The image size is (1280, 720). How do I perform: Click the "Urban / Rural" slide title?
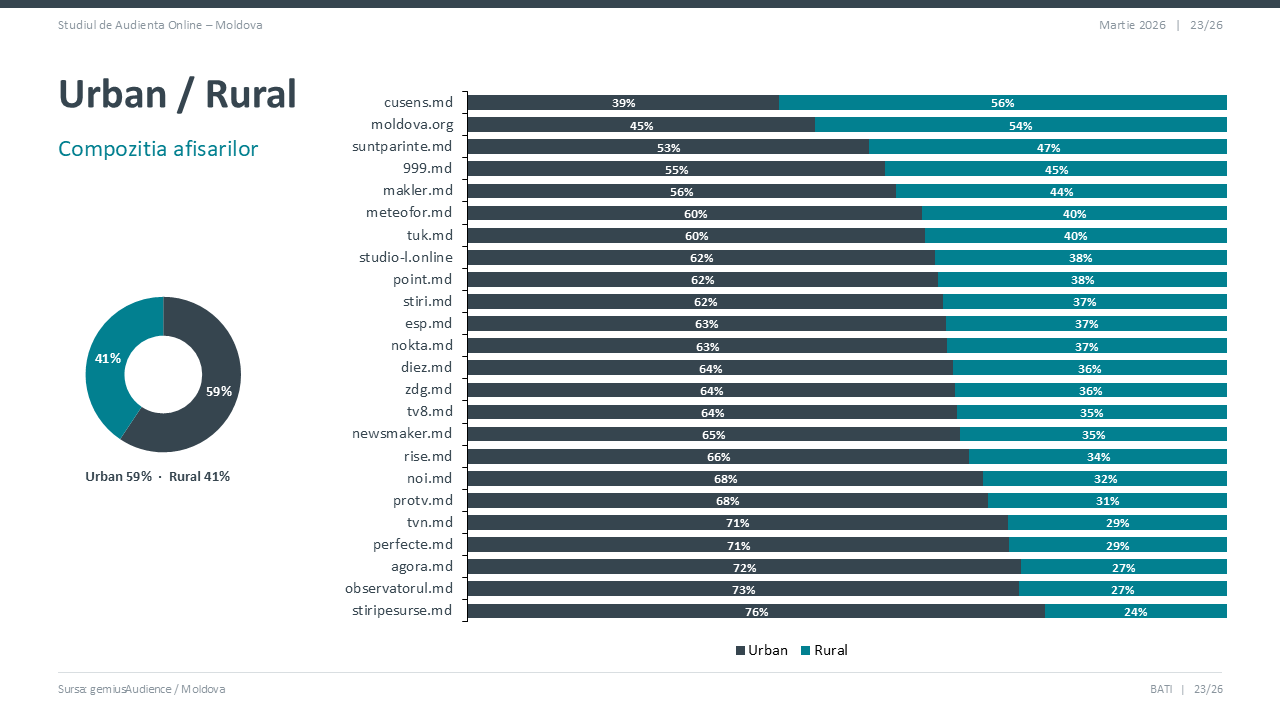click(x=178, y=94)
